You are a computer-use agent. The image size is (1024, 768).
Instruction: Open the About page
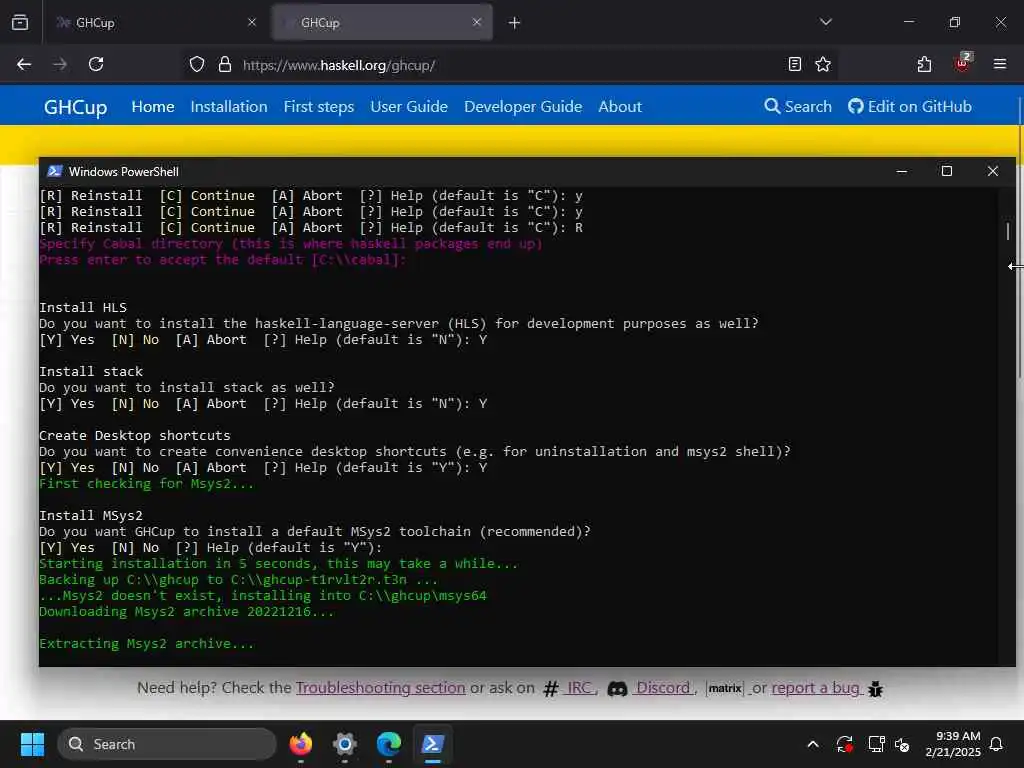pyautogui.click(x=620, y=106)
